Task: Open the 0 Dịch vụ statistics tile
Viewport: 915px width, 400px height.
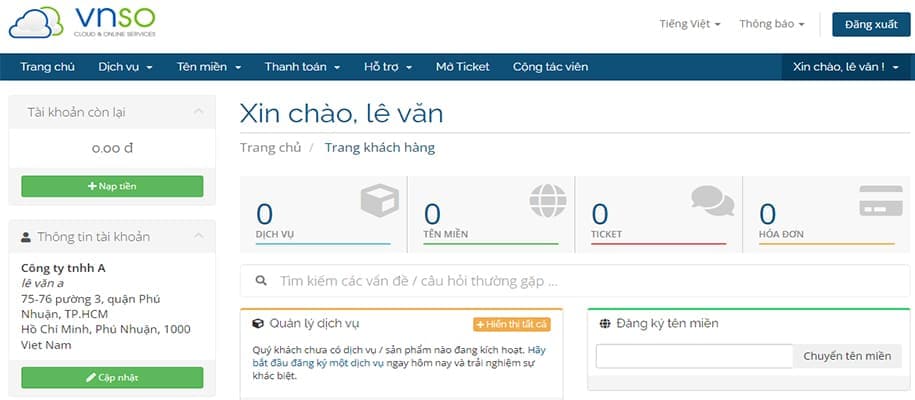Action: point(323,214)
